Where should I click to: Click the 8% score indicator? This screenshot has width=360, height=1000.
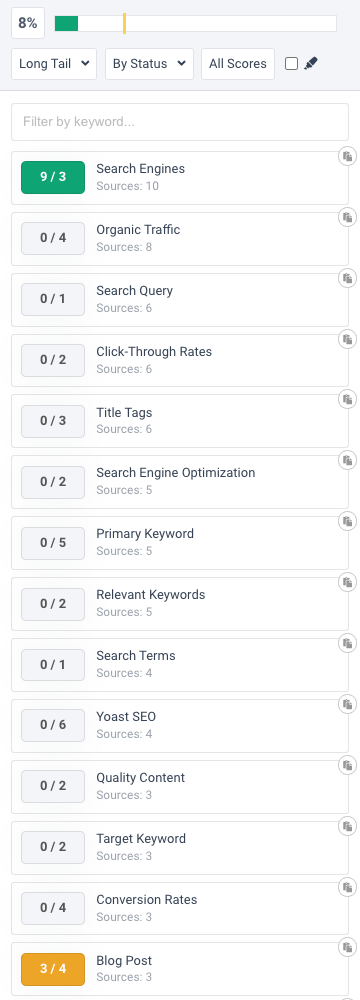coord(28,24)
